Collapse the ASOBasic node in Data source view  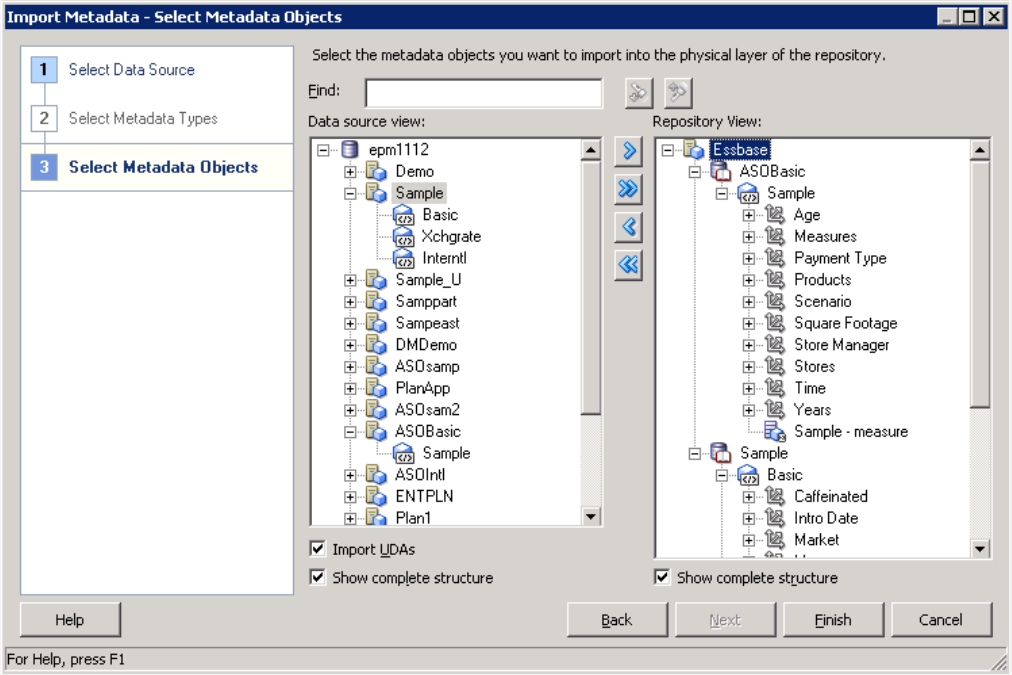coord(350,432)
